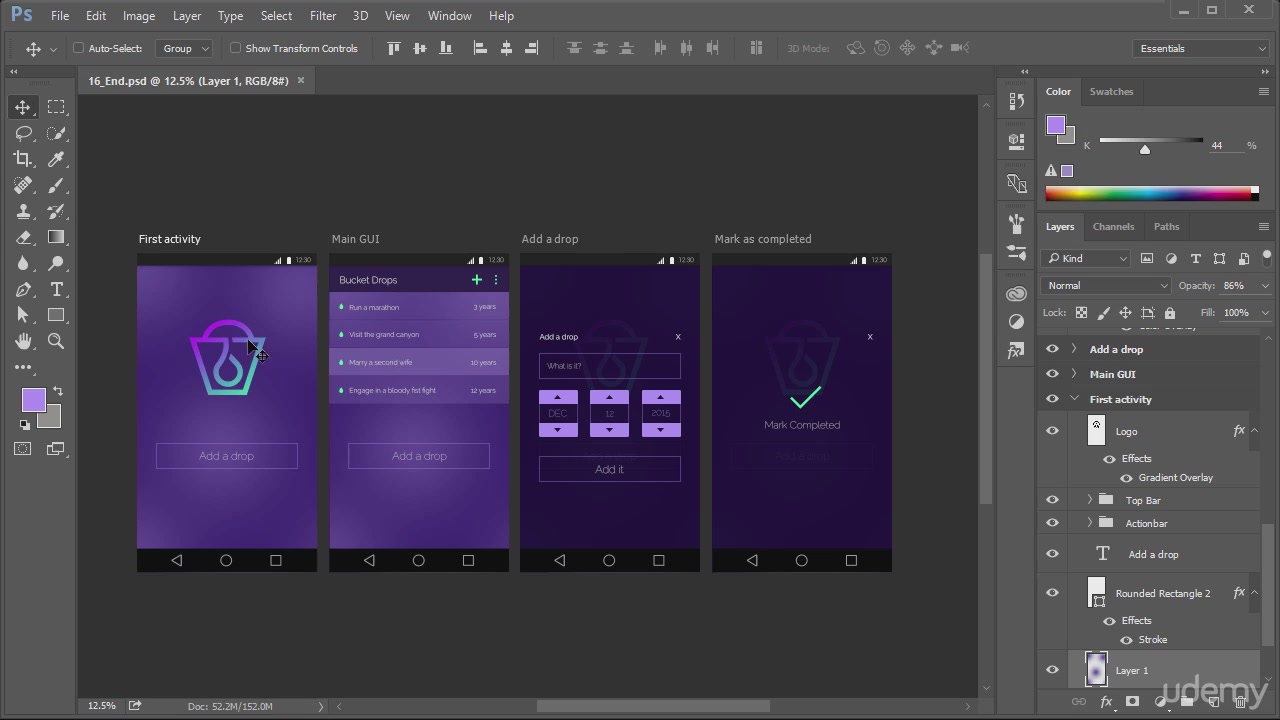Hide the Logo layer
Image resolution: width=1280 pixels, height=720 pixels.
(x=1052, y=431)
